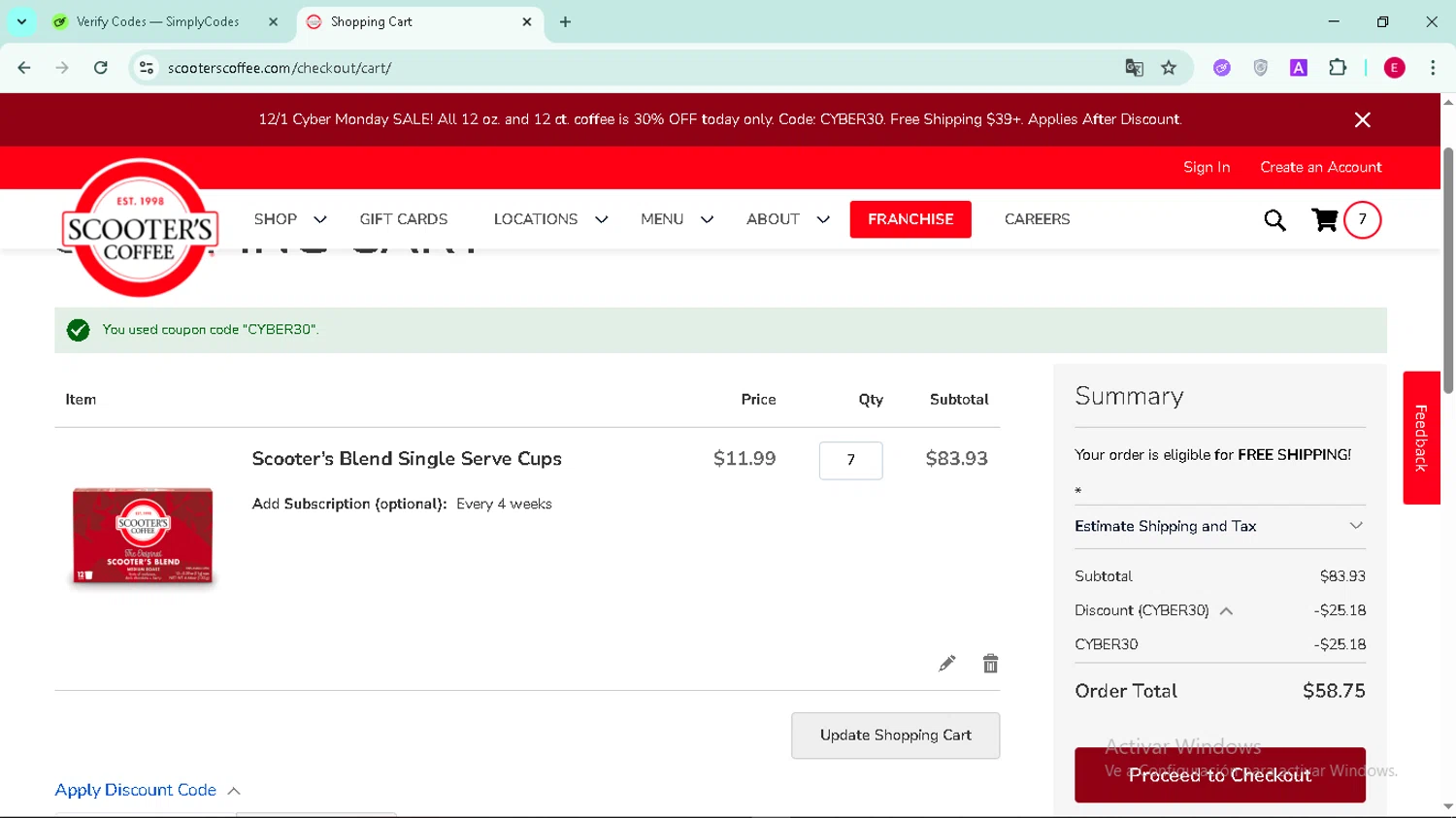Open the shield extension icon

coord(1260,68)
